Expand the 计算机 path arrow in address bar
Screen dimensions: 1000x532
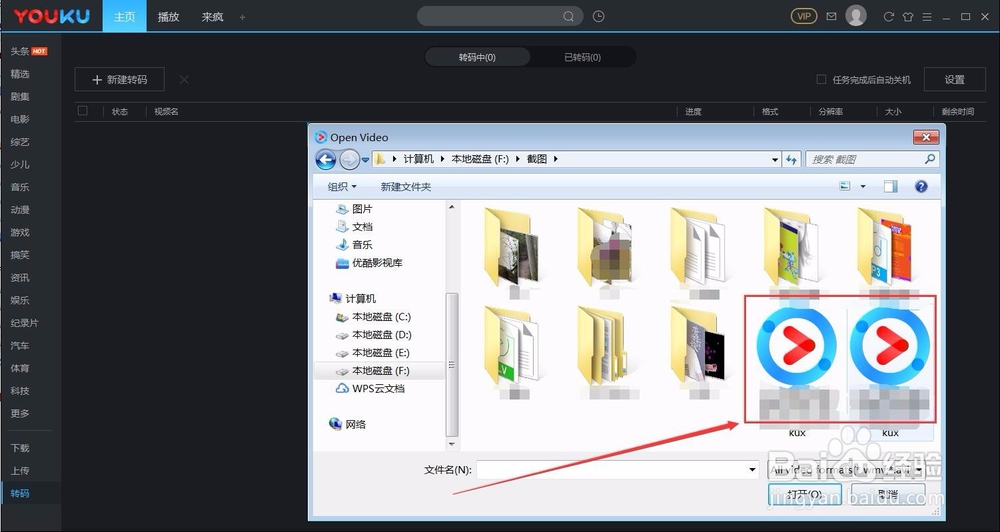(443, 159)
